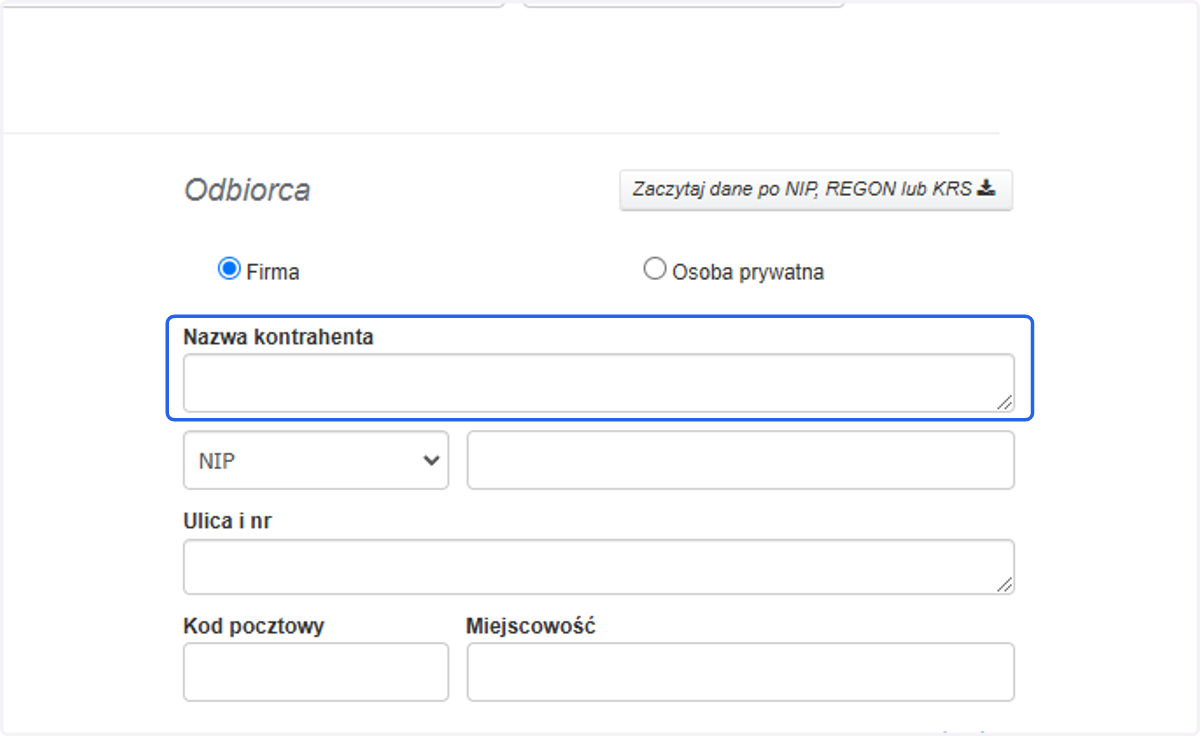This screenshot has width=1200, height=736.
Task: Click the Nazwa kontrahenta label
Action: pos(278,337)
